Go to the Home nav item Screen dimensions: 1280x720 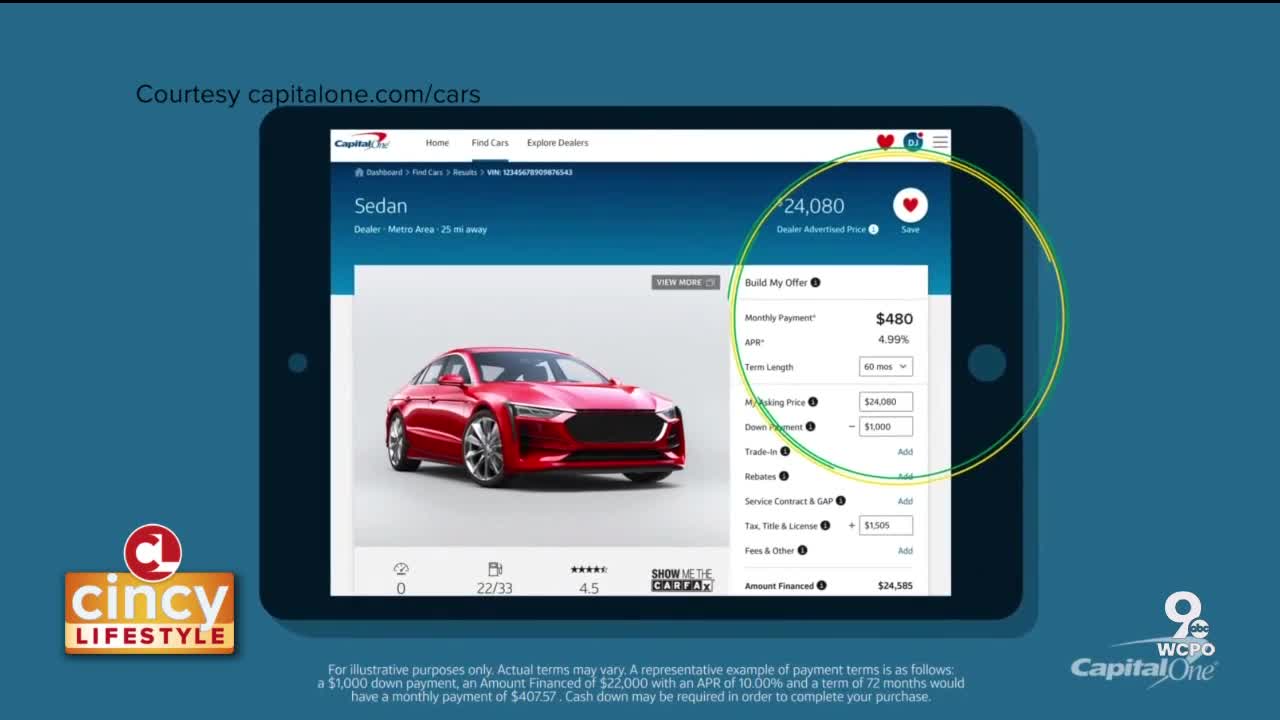pyautogui.click(x=437, y=143)
